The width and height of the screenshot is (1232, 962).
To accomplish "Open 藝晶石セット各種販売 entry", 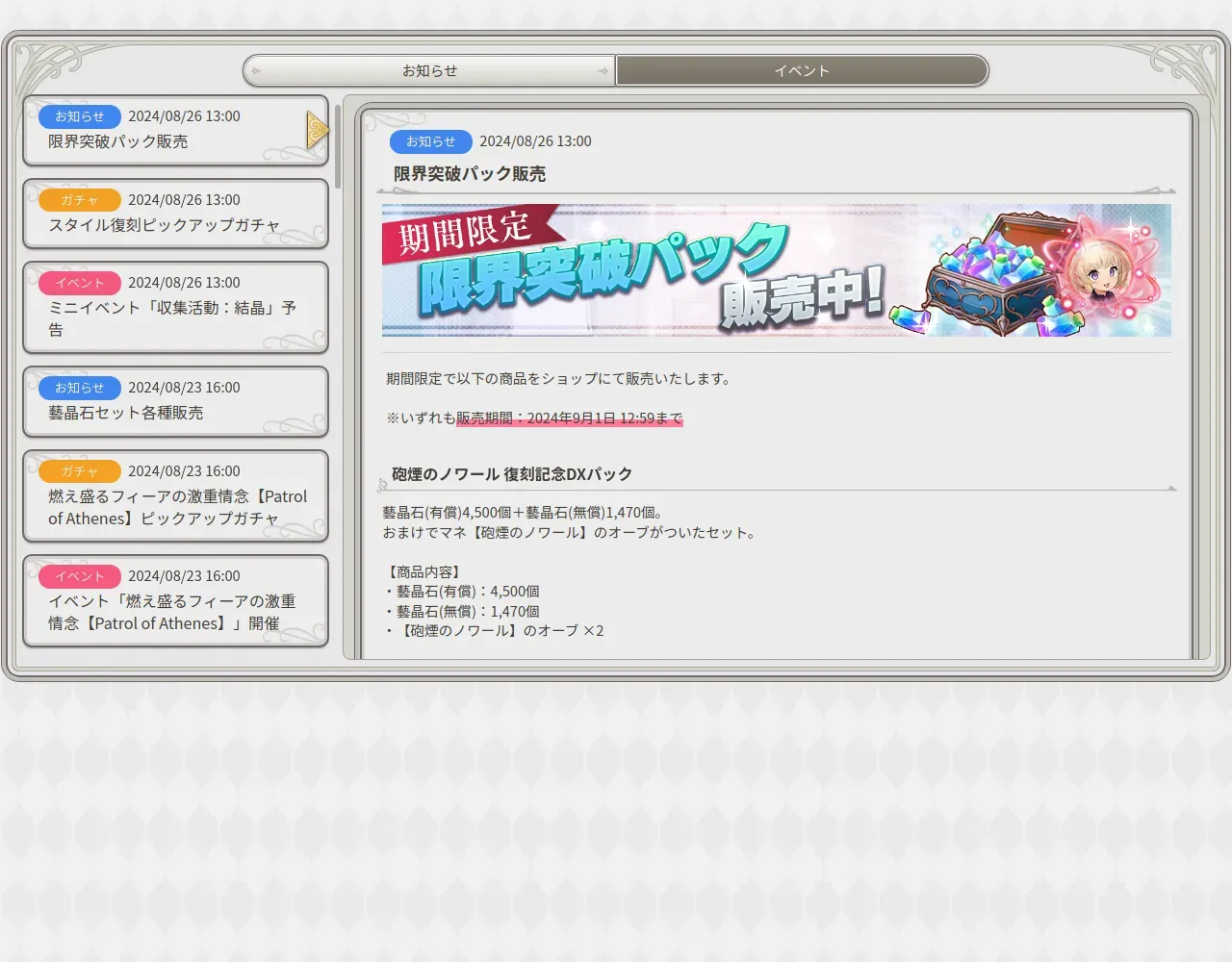I will click(175, 401).
